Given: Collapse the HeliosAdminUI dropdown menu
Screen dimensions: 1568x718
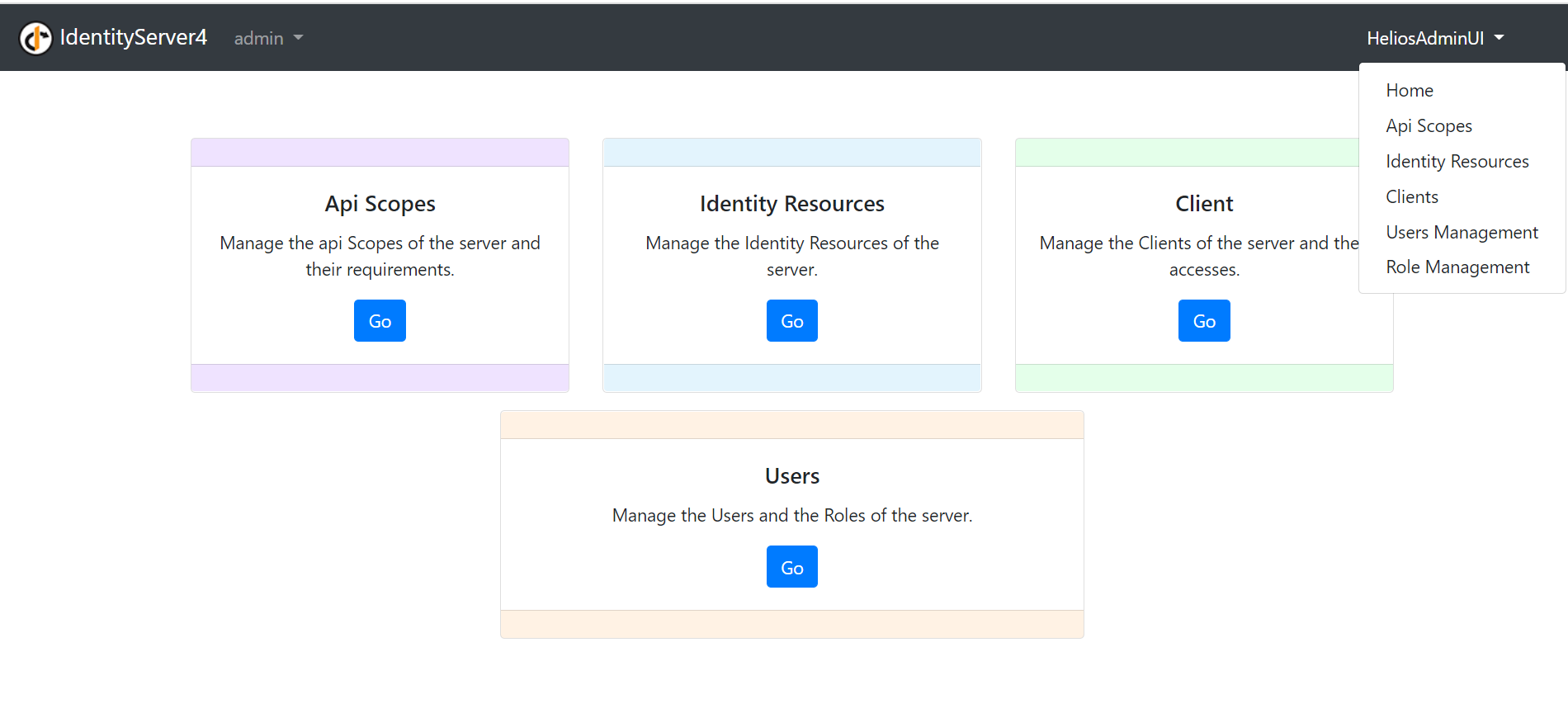Looking at the screenshot, I should coord(1435,38).
